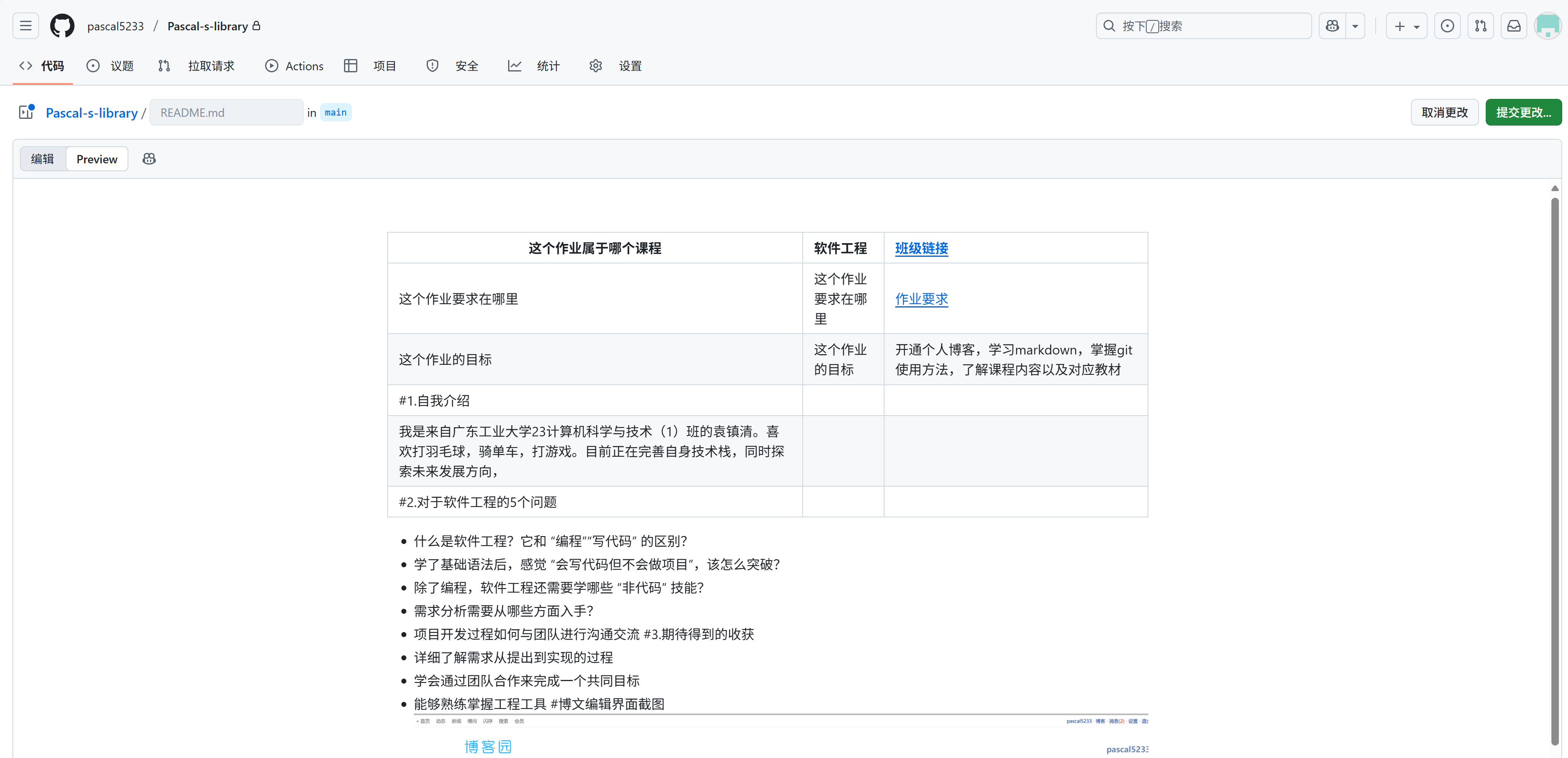
Task: Click the README.md filename input field
Action: click(x=226, y=112)
